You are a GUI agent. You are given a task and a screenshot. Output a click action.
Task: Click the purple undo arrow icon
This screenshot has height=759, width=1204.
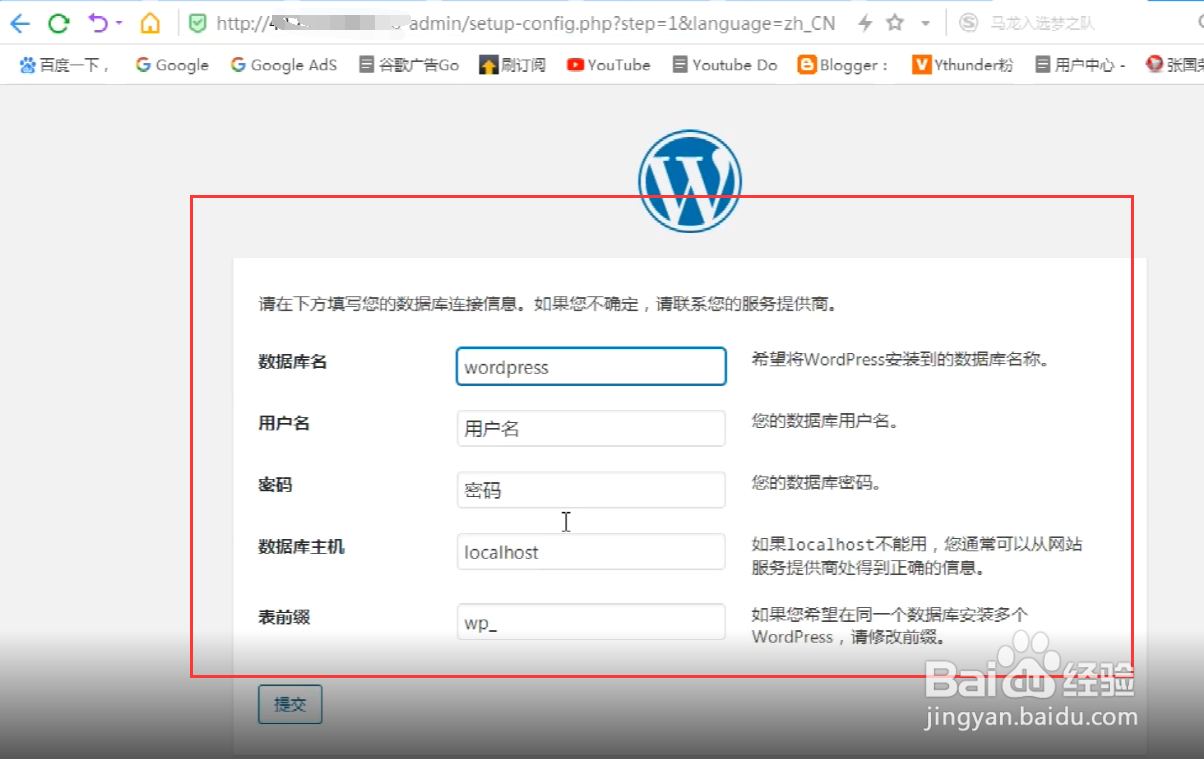tap(97, 22)
